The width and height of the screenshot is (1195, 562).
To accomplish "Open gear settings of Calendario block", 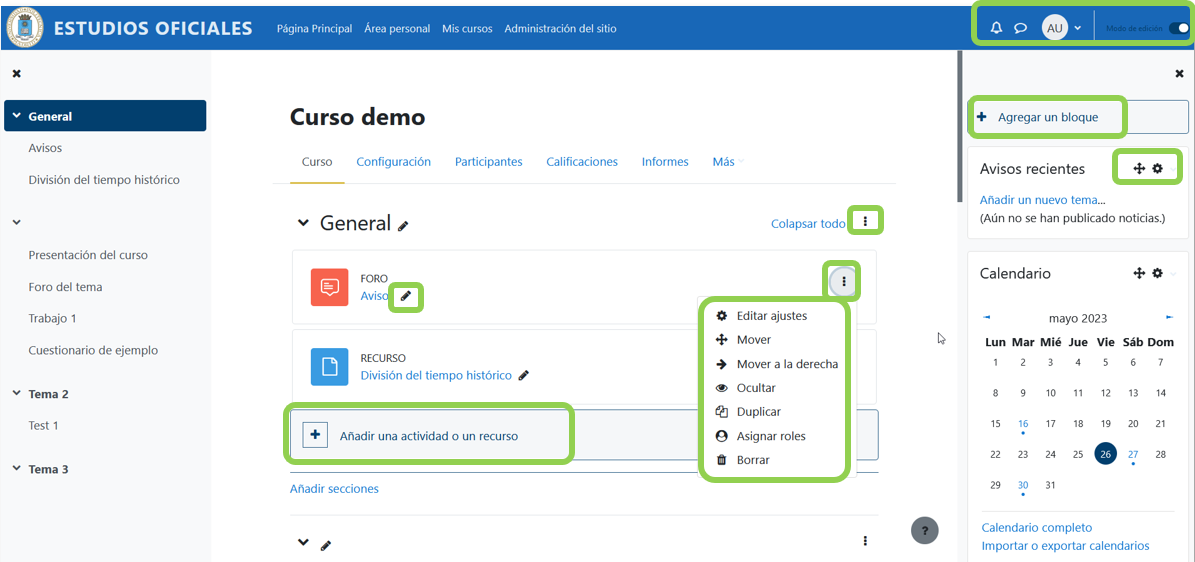I will pos(1157,273).
